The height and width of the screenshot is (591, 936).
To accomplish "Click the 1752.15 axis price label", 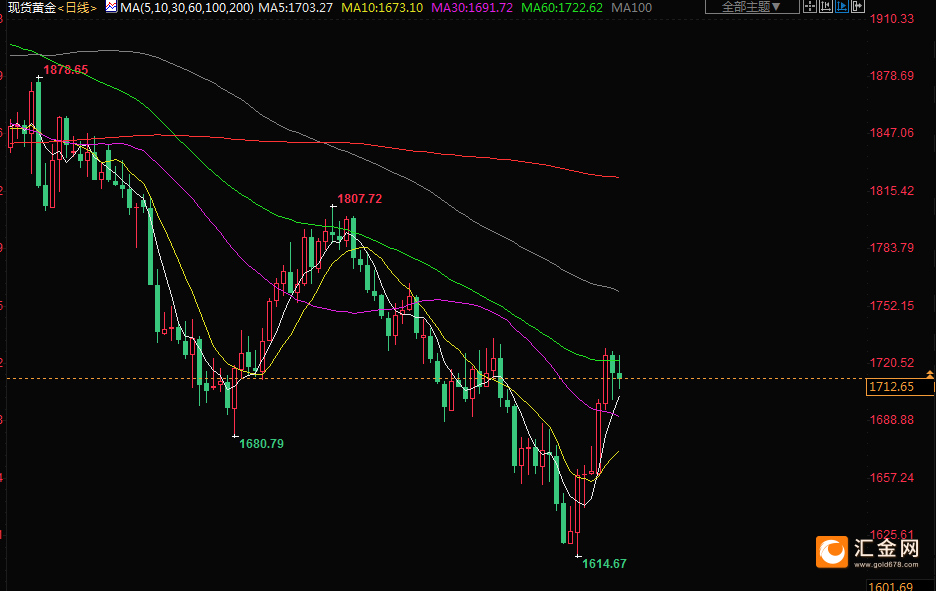I will click(891, 306).
